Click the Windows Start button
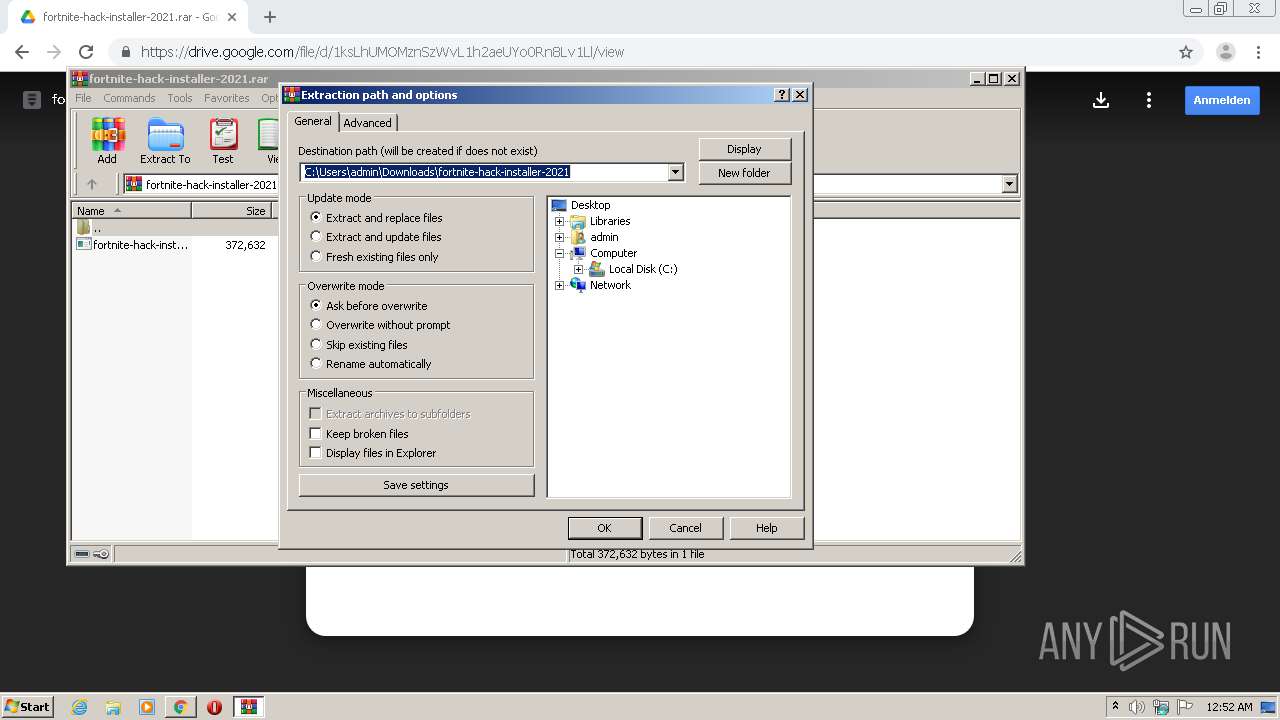The height and width of the screenshot is (720, 1280). click(28, 707)
